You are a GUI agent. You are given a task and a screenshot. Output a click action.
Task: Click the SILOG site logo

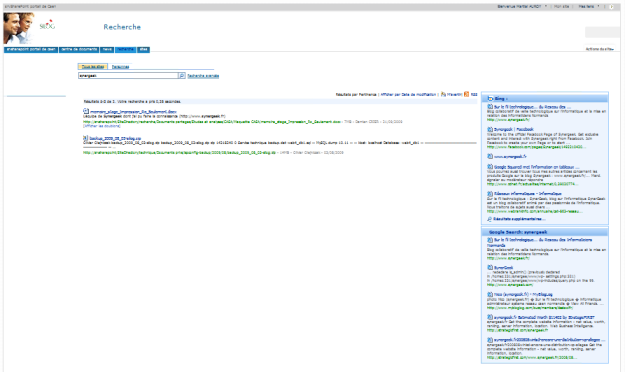click(x=47, y=25)
